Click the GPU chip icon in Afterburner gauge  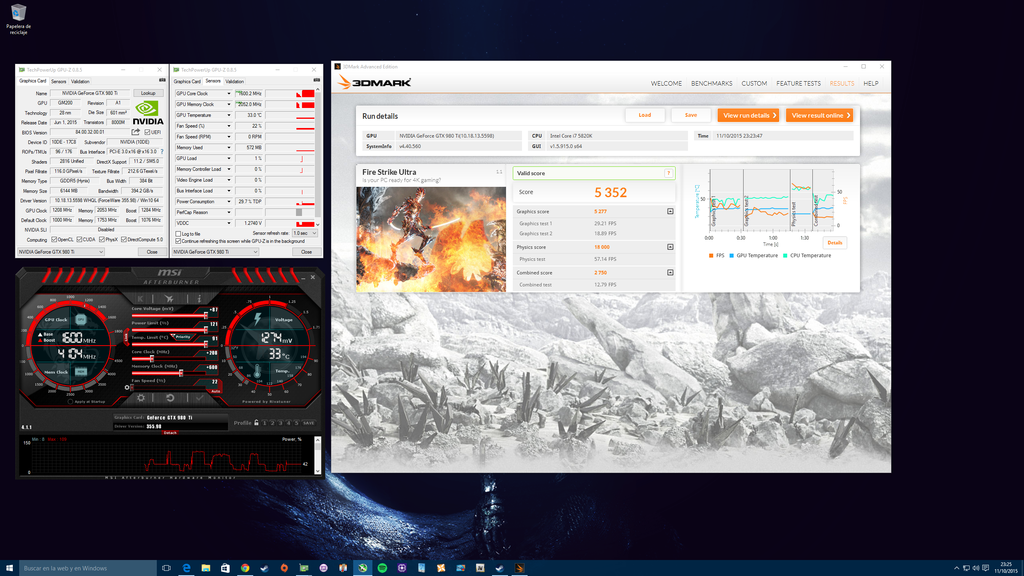click(x=80, y=320)
